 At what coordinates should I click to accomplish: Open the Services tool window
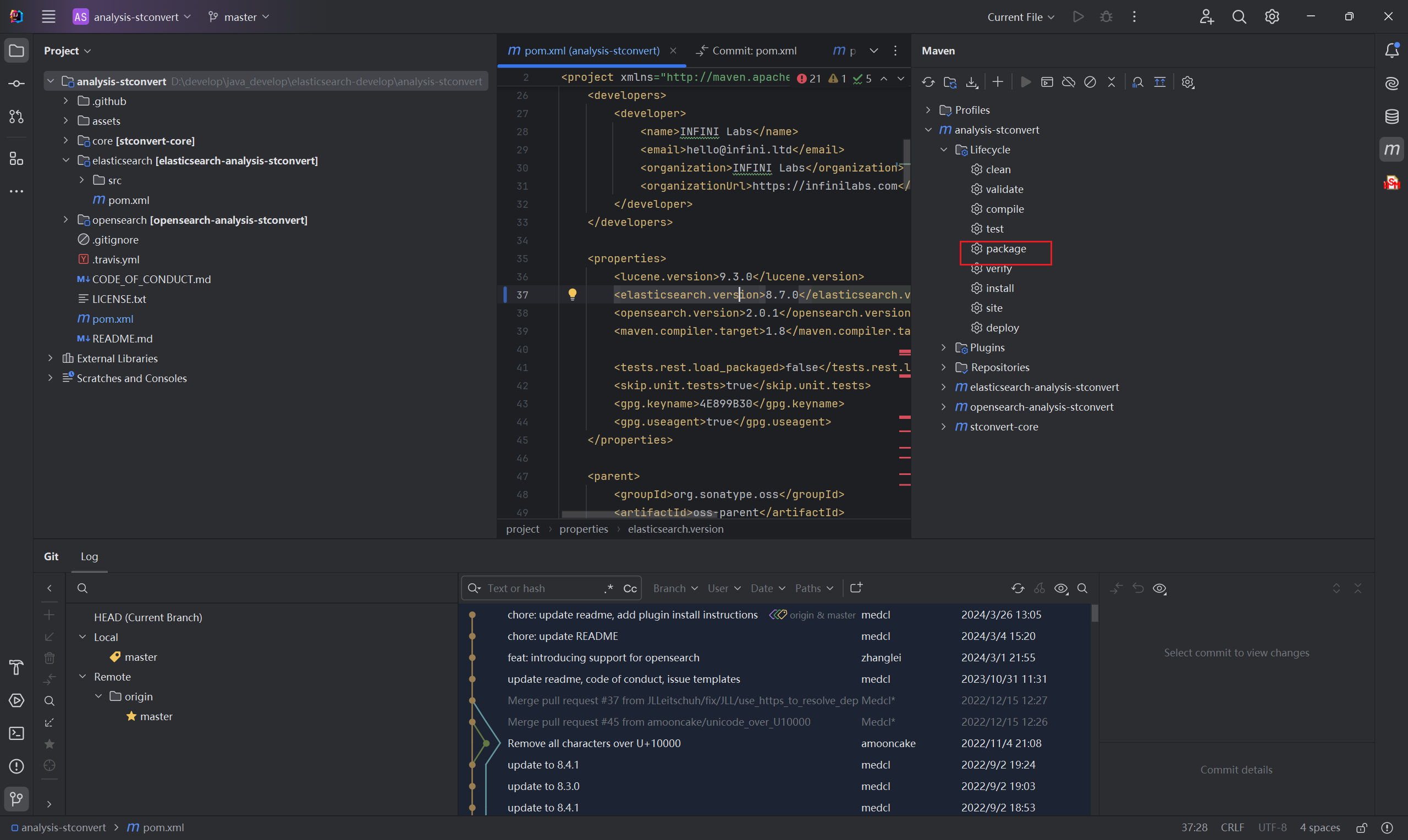[x=16, y=700]
